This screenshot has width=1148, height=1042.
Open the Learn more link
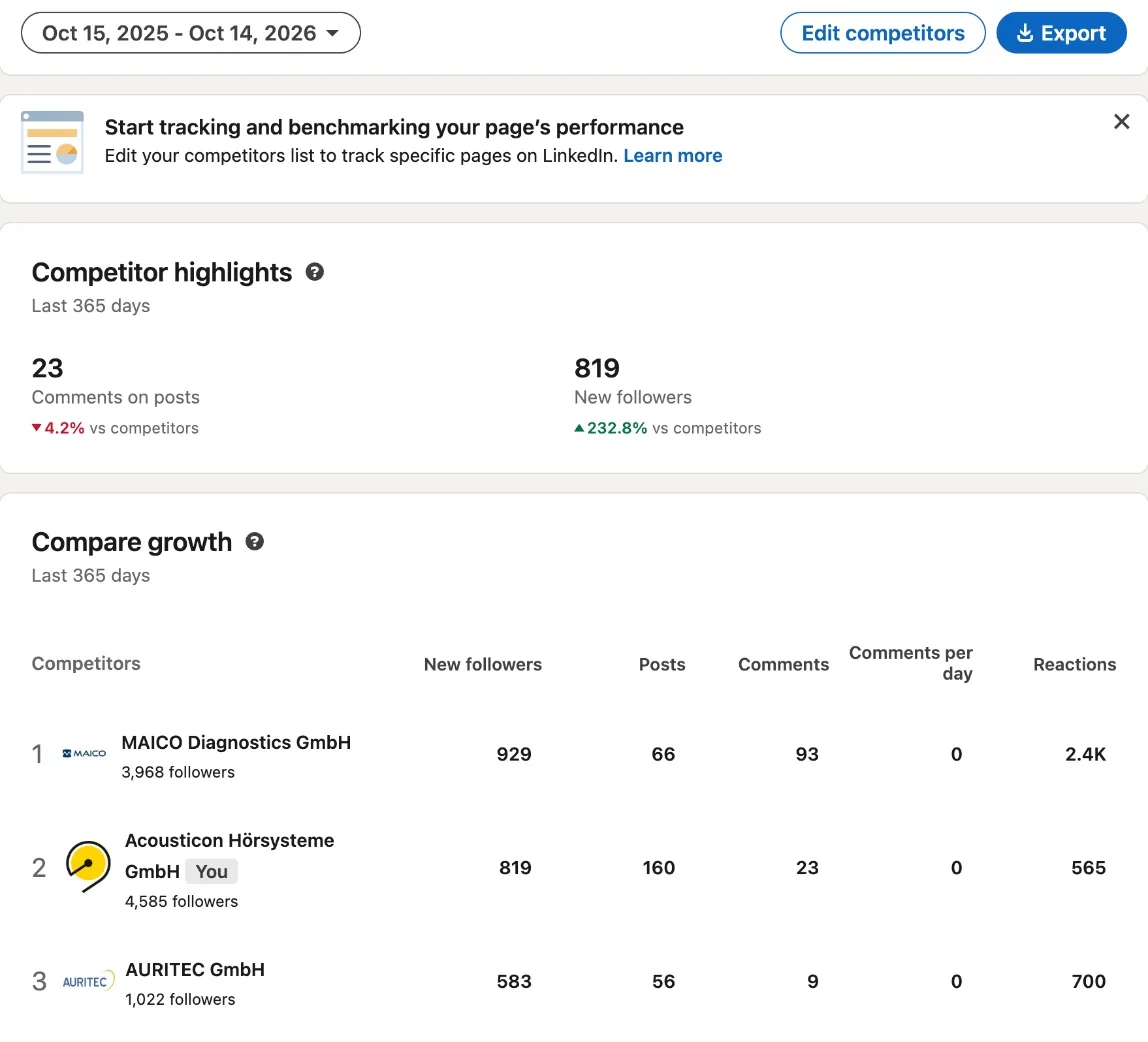pos(672,156)
